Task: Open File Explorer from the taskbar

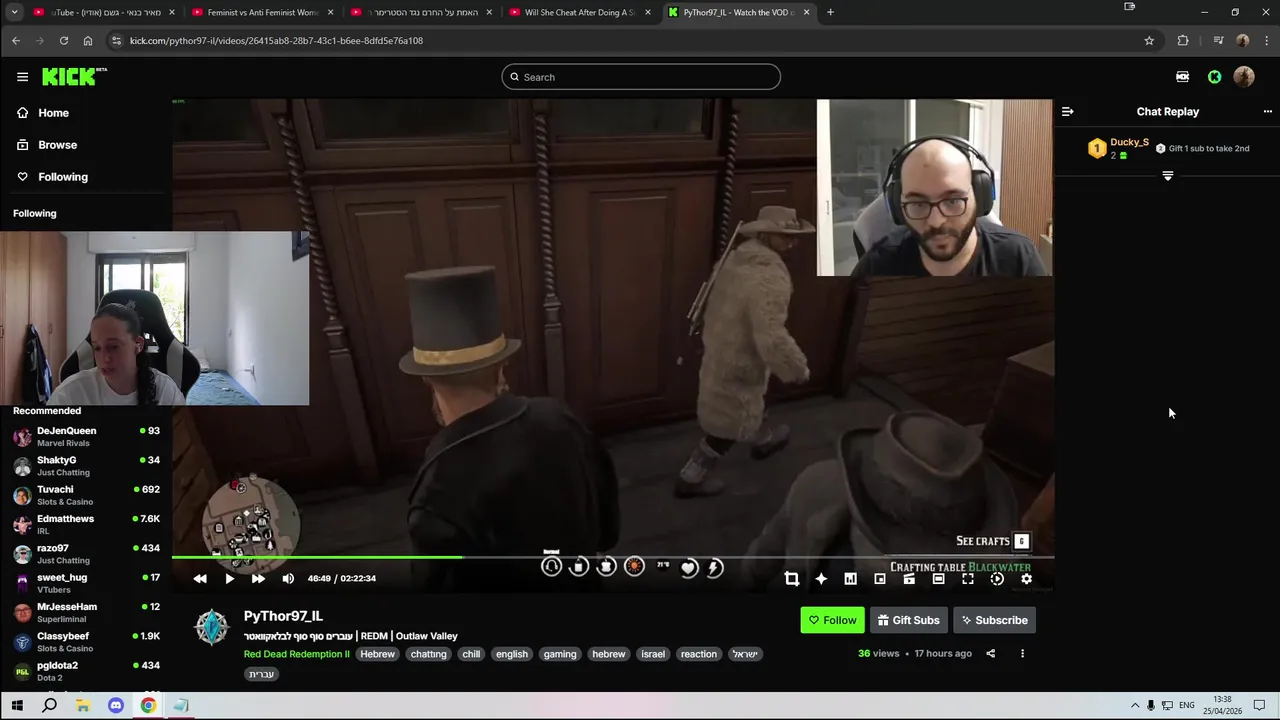Action: 82,706
